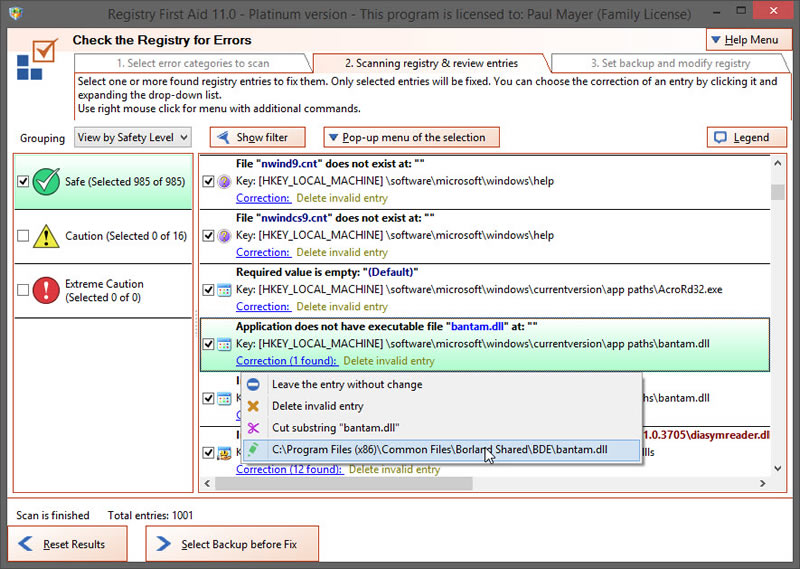This screenshot has height=569, width=800.
Task: Switch to tab 1. Select error categories to scan
Action: [193, 63]
